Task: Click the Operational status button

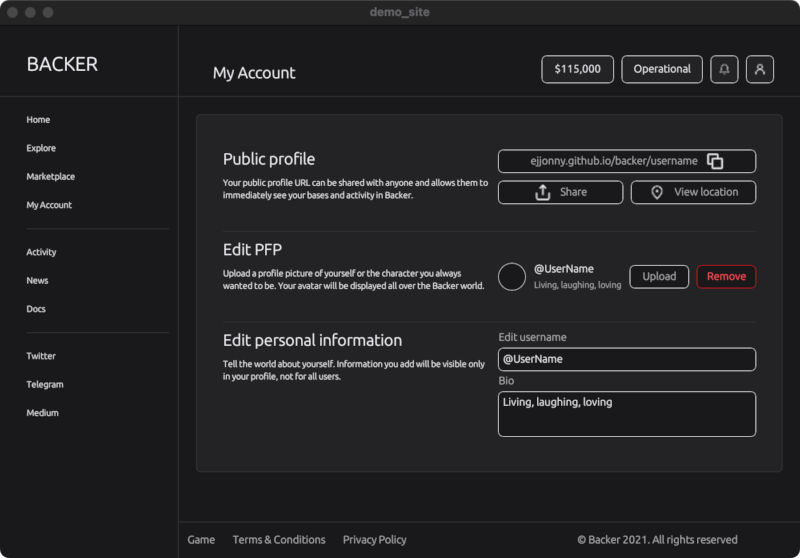Action: pyautogui.click(x=661, y=70)
